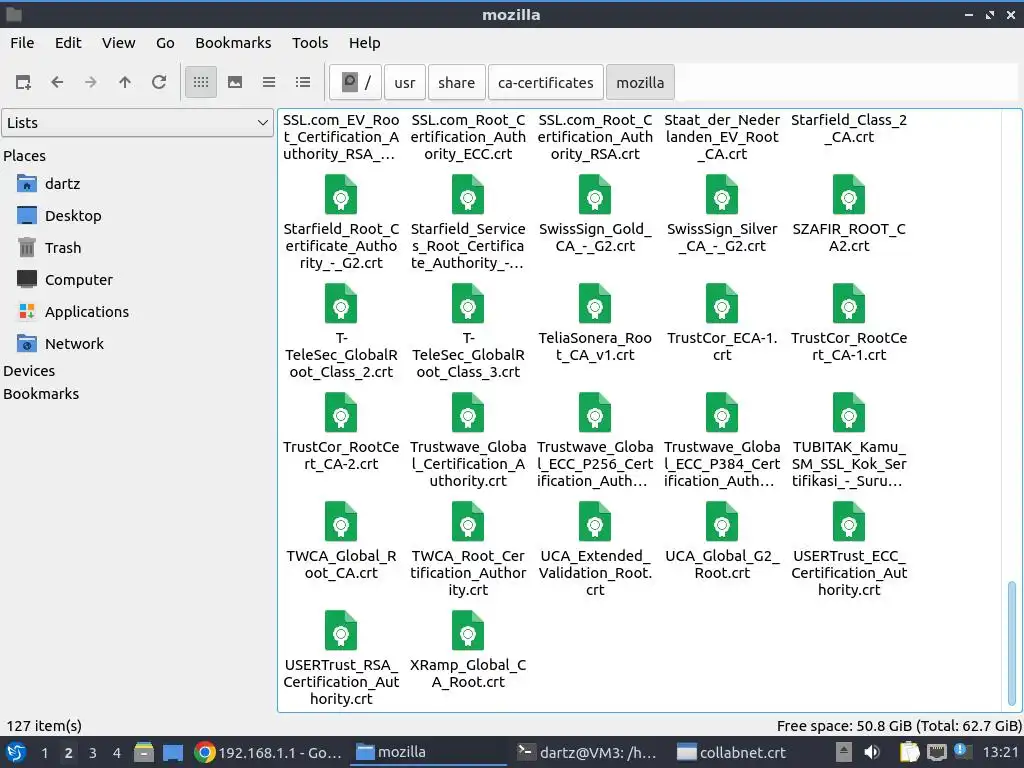Open the Help menu

tap(364, 42)
